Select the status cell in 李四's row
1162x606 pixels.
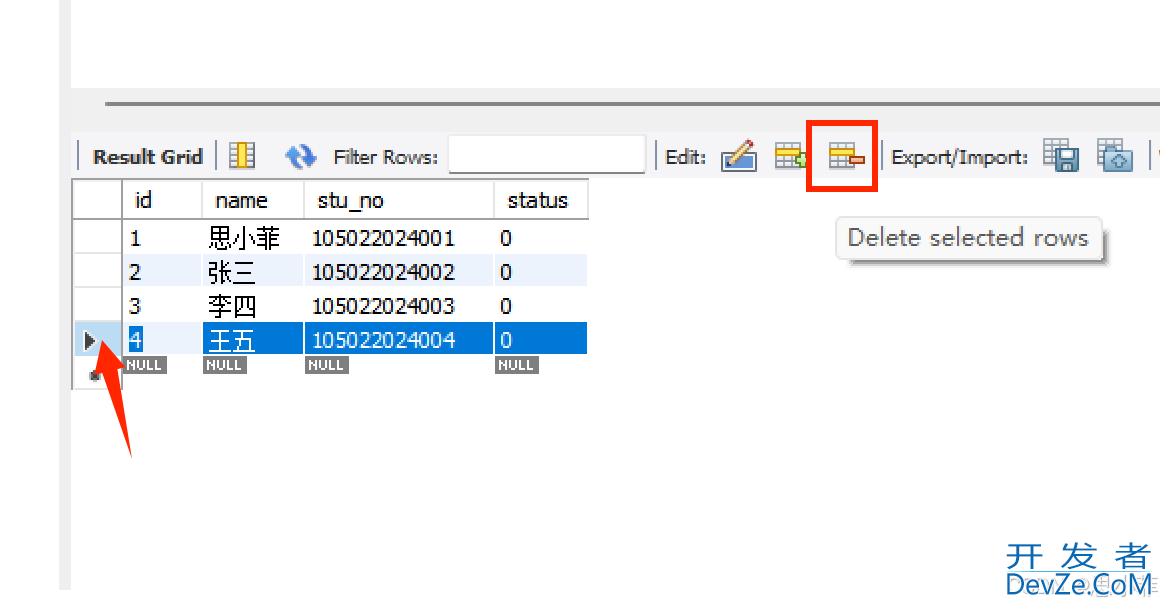click(x=541, y=306)
